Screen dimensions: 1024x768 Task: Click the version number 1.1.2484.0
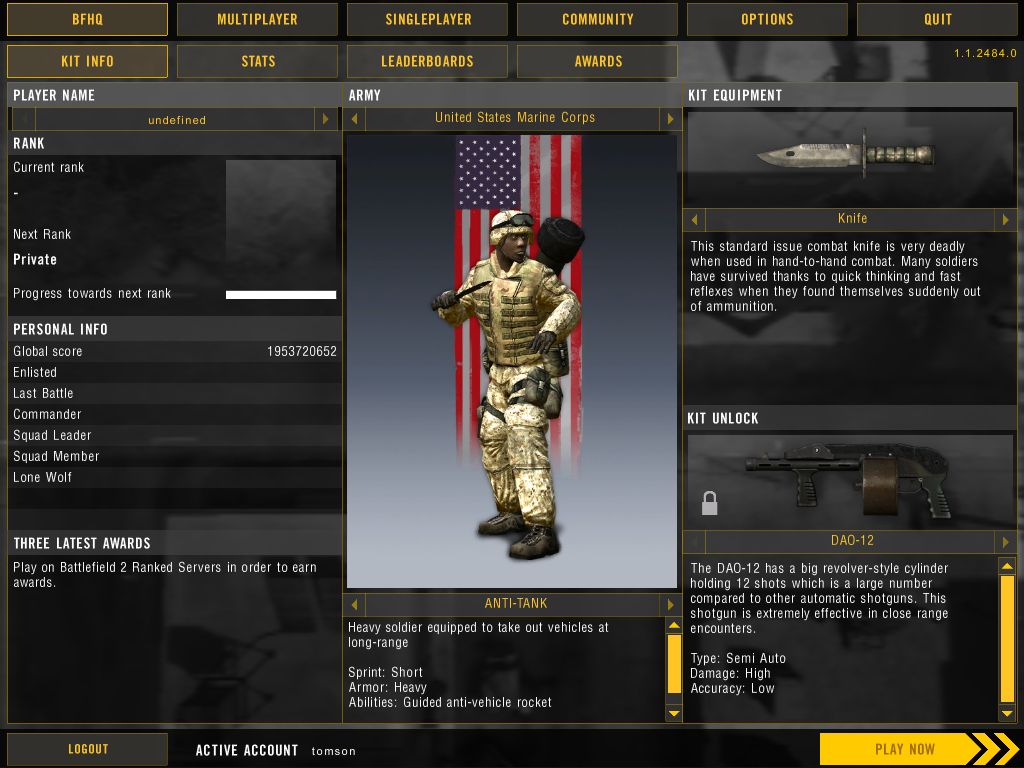click(x=985, y=54)
